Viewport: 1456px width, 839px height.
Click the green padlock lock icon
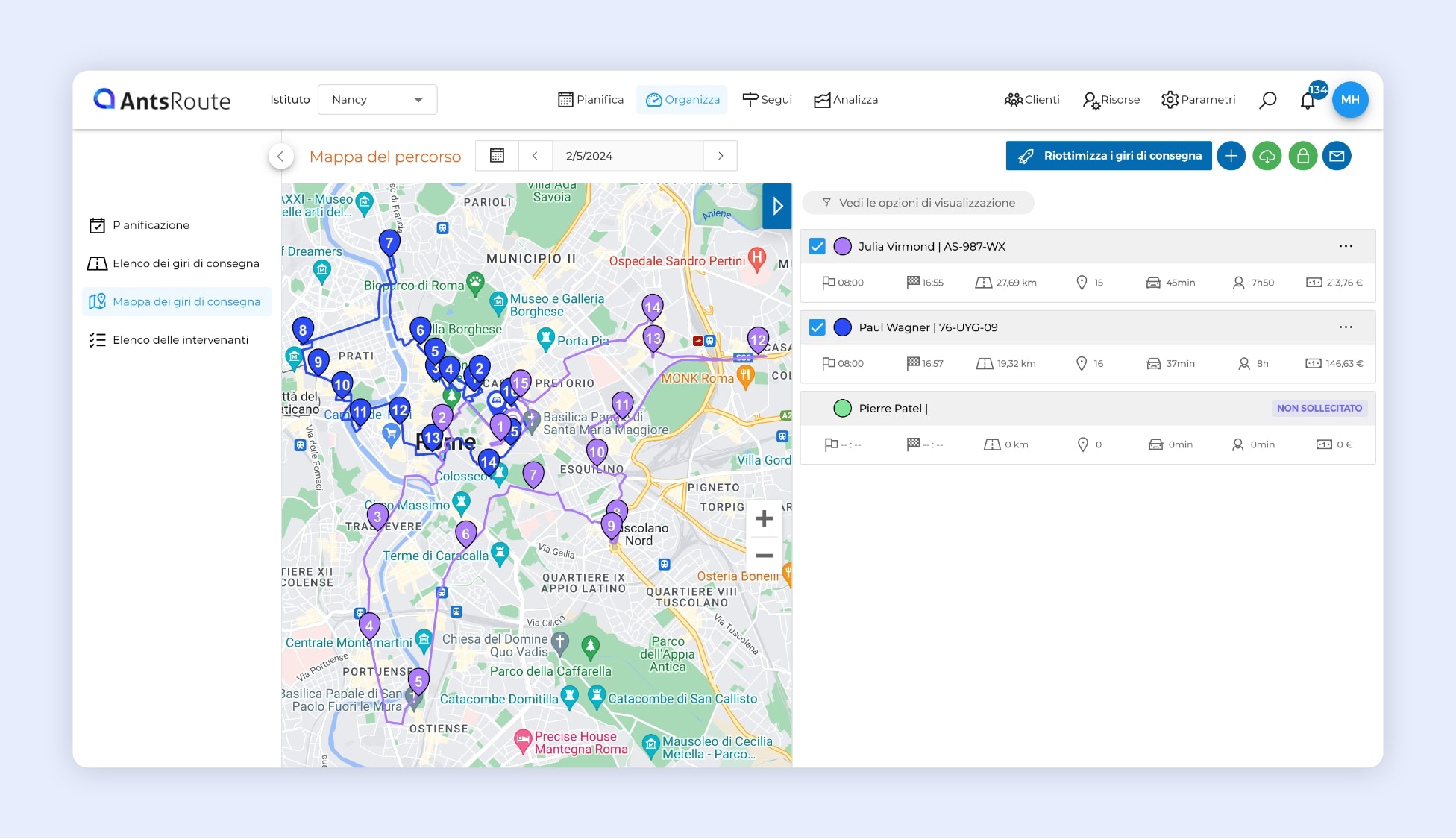tap(1302, 156)
